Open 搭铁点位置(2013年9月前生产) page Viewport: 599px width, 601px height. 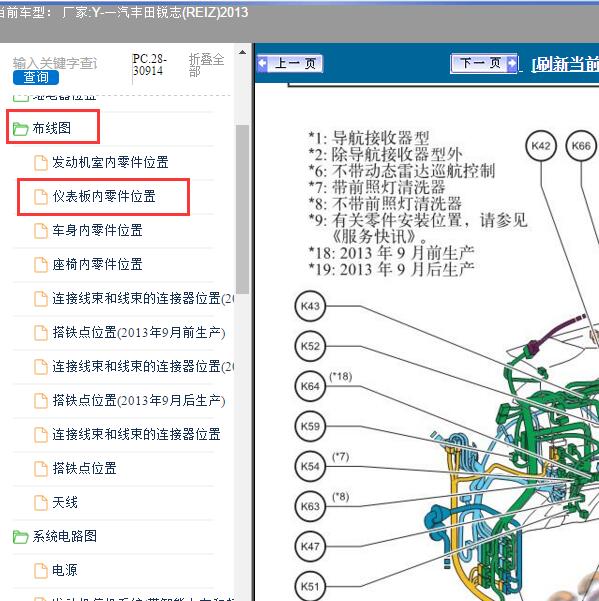pos(139,332)
